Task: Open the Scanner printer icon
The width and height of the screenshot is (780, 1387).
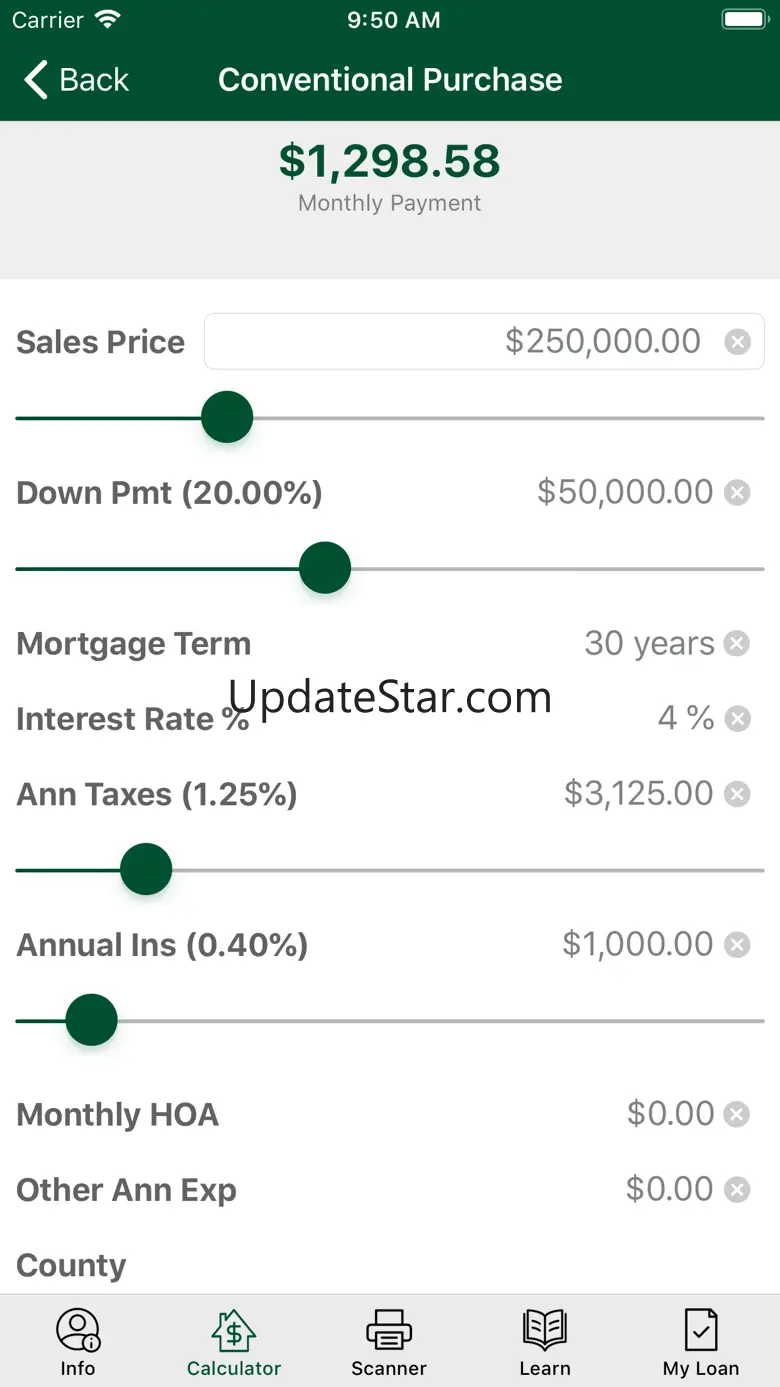Action: pos(389,1331)
